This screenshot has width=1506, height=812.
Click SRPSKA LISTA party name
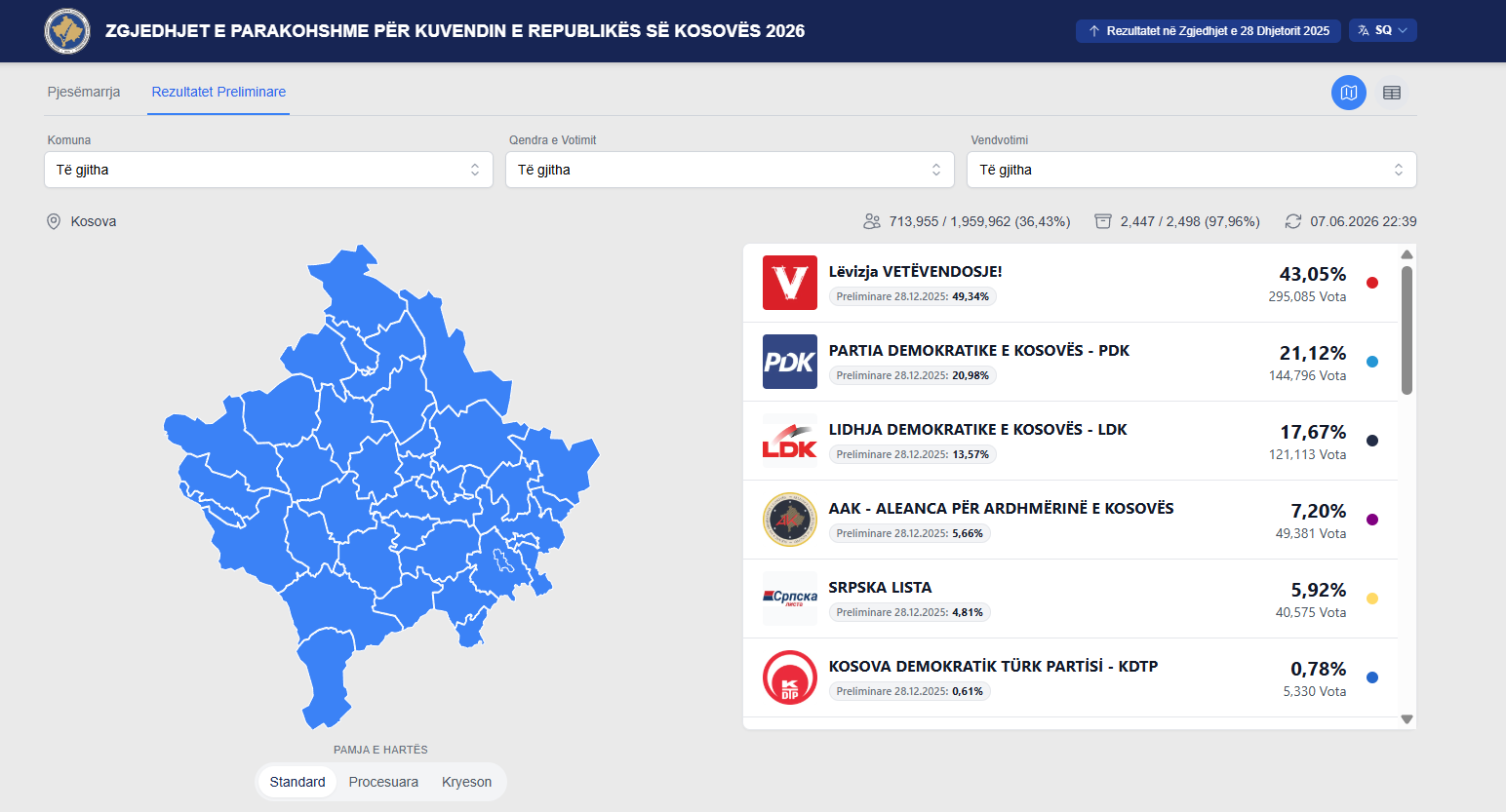pyautogui.click(x=881, y=588)
